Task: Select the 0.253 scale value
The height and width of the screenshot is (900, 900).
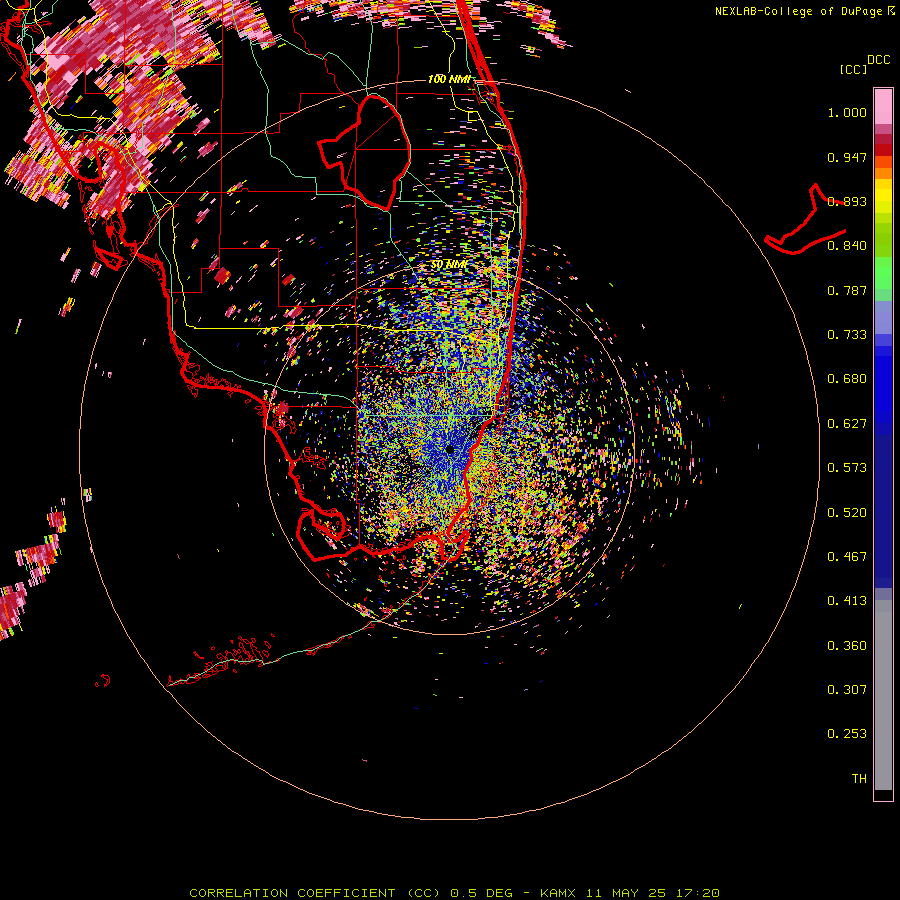Action: click(847, 734)
